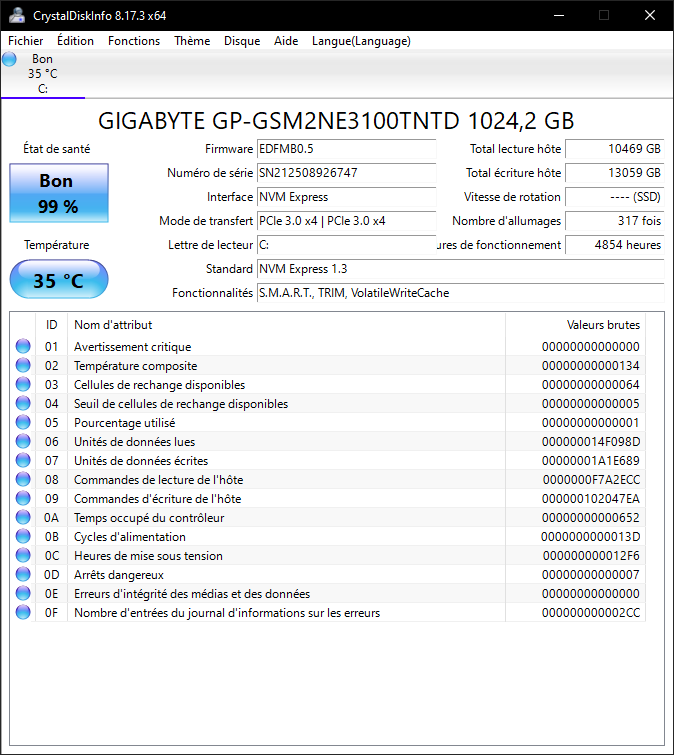Click the transfer mode field PCIe 3.0 x4
The height and width of the screenshot is (755, 674).
[347, 221]
